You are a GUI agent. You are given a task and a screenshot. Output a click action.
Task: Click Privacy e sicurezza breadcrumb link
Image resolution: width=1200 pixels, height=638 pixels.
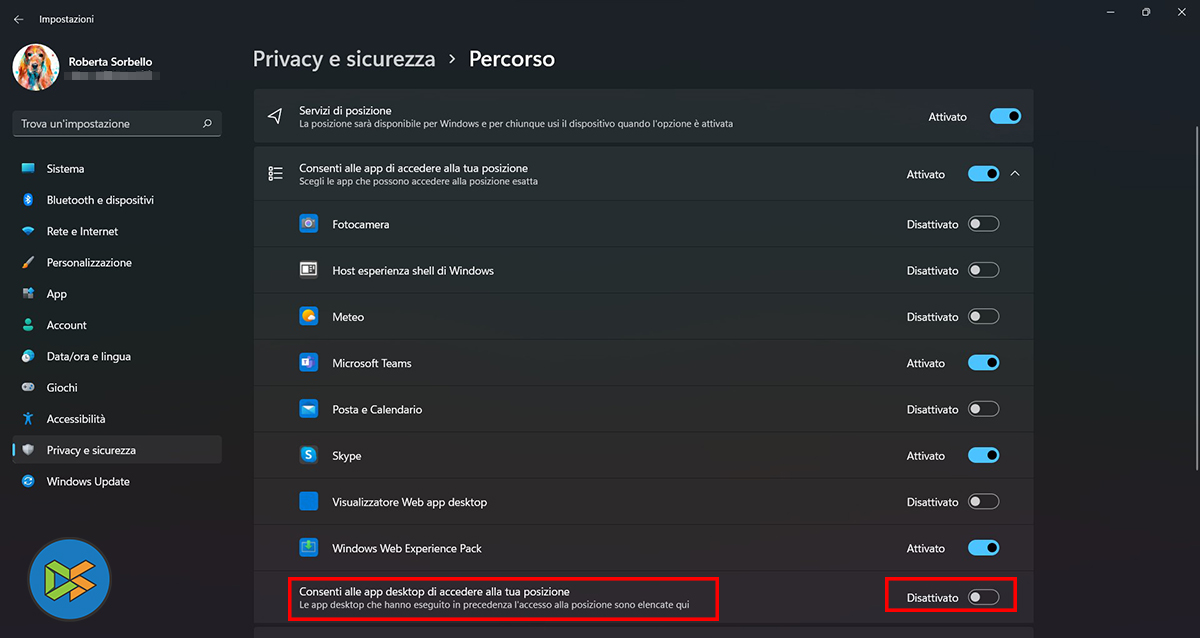(344, 59)
